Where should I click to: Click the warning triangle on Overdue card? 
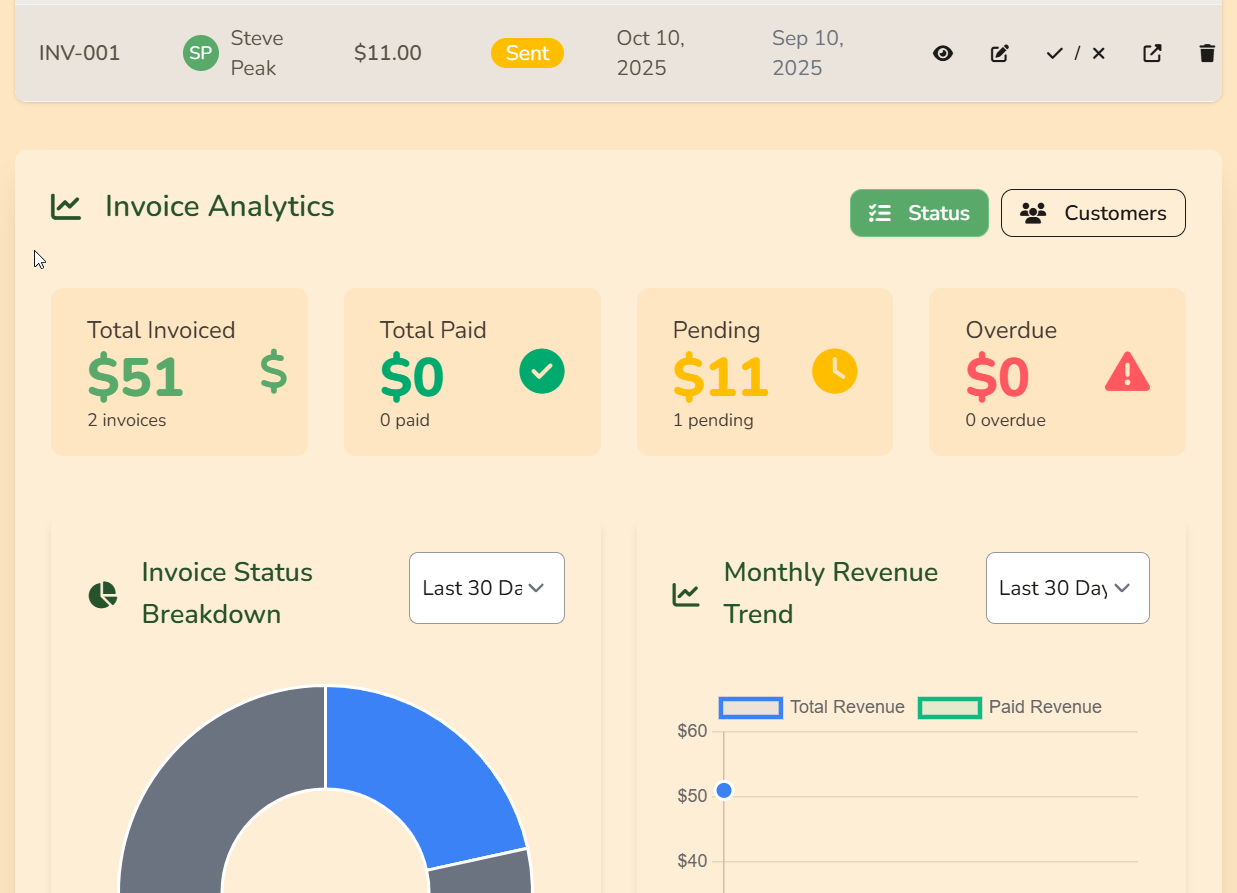(1127, 371)
